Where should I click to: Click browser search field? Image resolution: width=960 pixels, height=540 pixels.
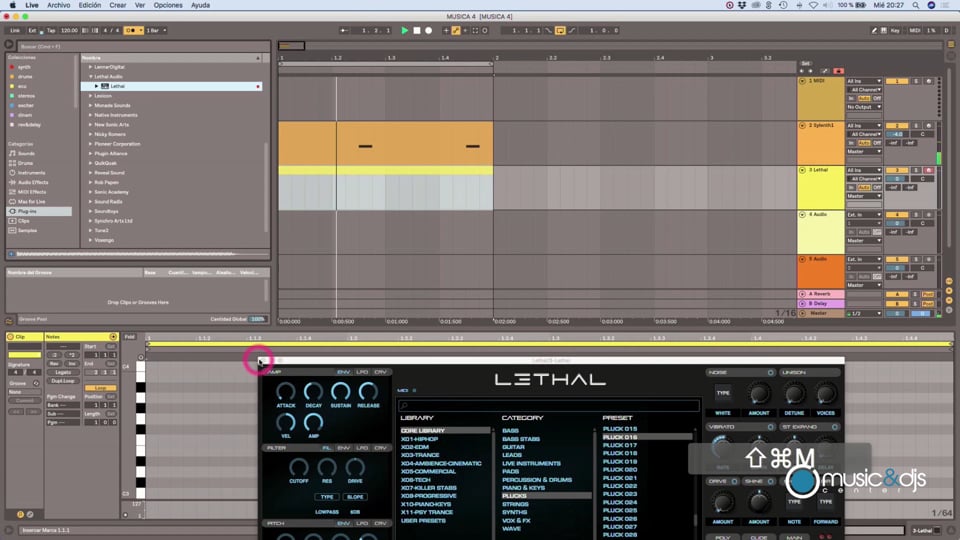pos(144,46)
